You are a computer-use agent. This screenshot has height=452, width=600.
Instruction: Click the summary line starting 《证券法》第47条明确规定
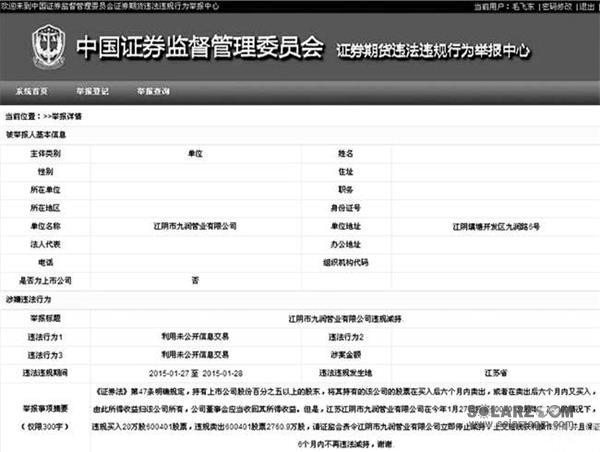[346, 392]
